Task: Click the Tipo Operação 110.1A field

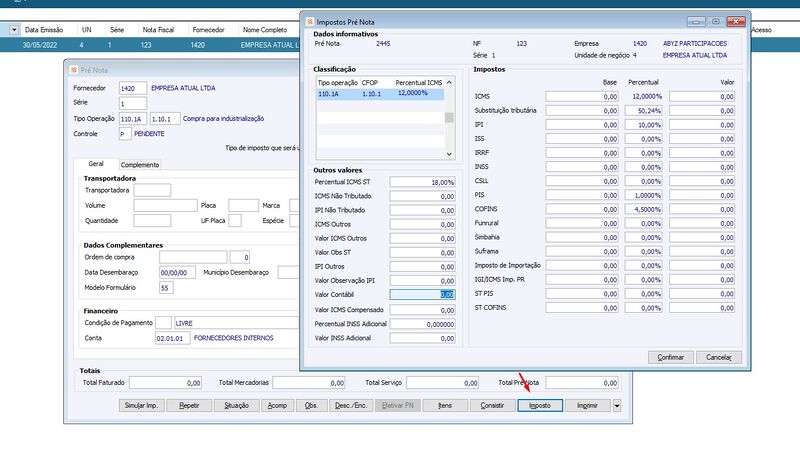Action: click(x=133, y=119)
